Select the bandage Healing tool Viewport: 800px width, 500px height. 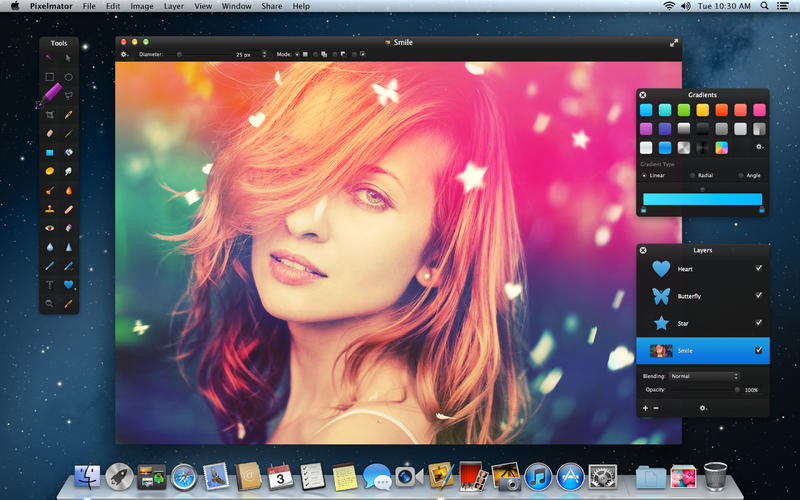click(68, 209)
